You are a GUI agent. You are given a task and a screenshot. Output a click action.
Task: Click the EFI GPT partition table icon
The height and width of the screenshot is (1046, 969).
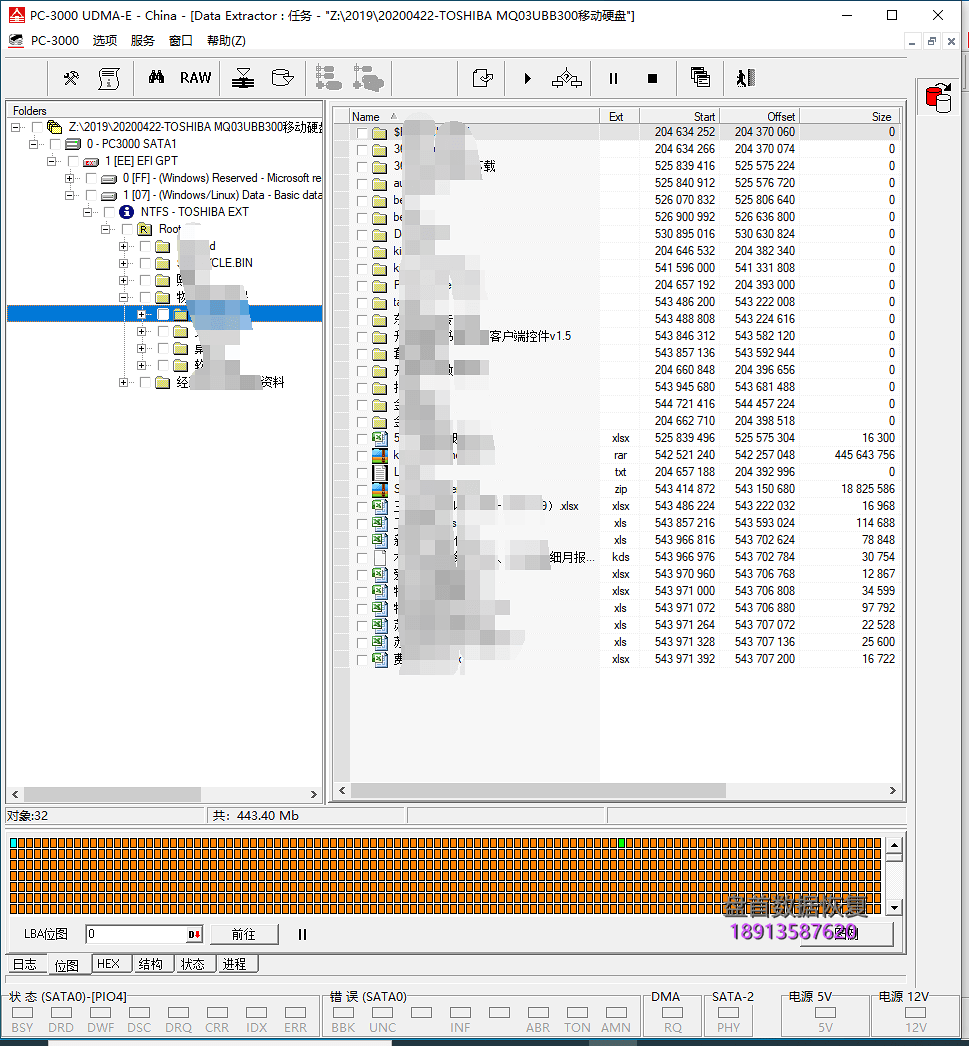[x=91, y=161]
